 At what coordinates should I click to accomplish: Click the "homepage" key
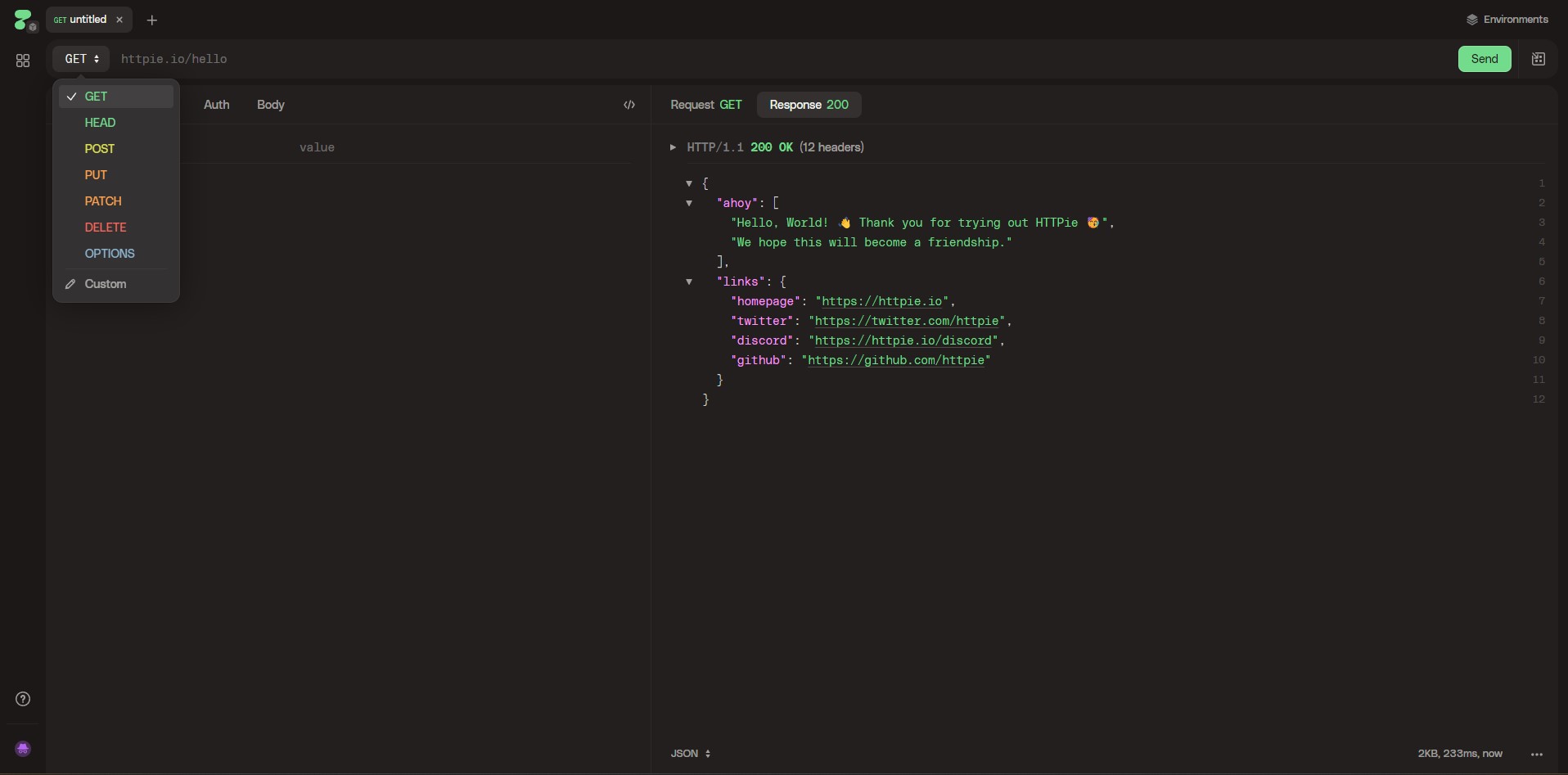765,301
